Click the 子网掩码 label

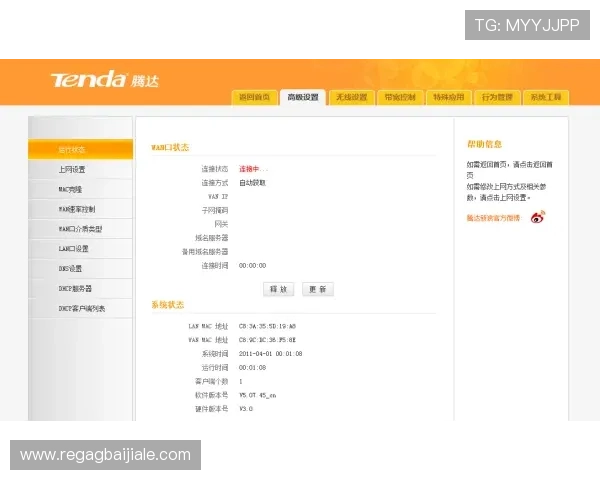click(215, 211)
